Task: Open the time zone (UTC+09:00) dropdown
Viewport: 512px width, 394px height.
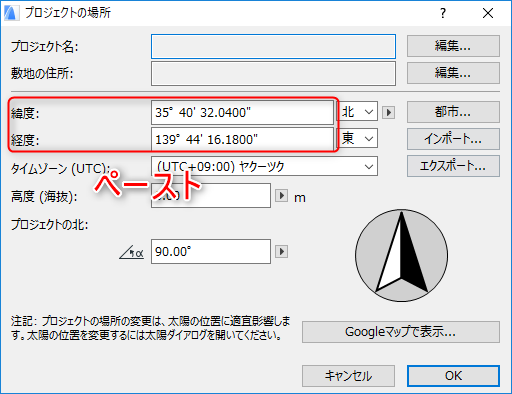Action: tap(264, 166)
